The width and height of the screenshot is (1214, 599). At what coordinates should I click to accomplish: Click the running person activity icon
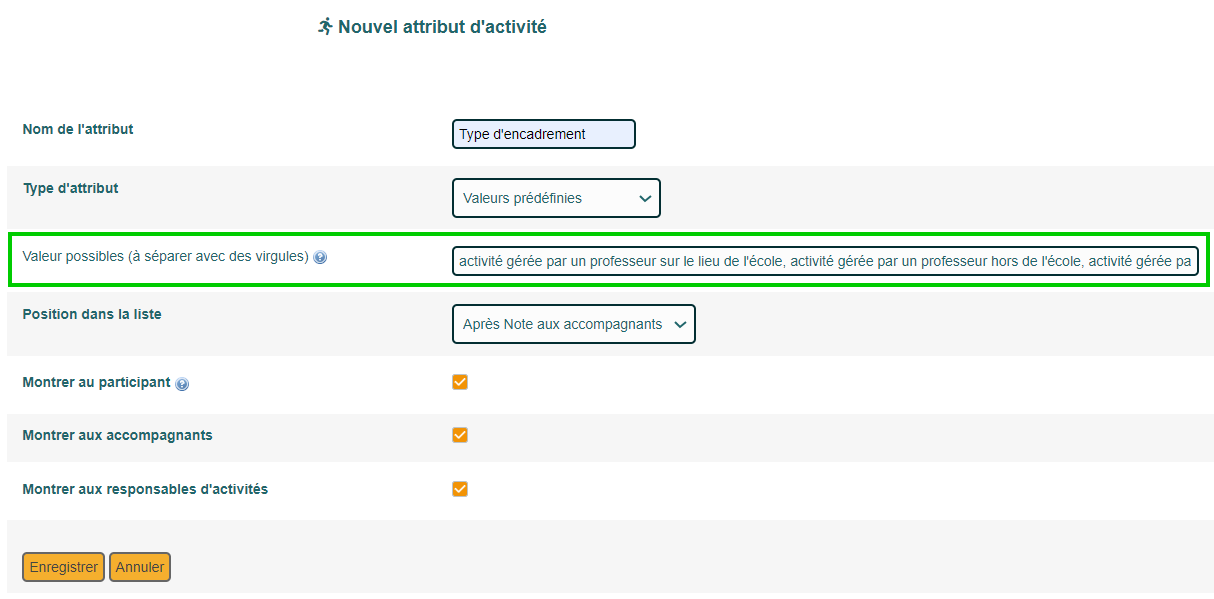(x=325, y=27)
